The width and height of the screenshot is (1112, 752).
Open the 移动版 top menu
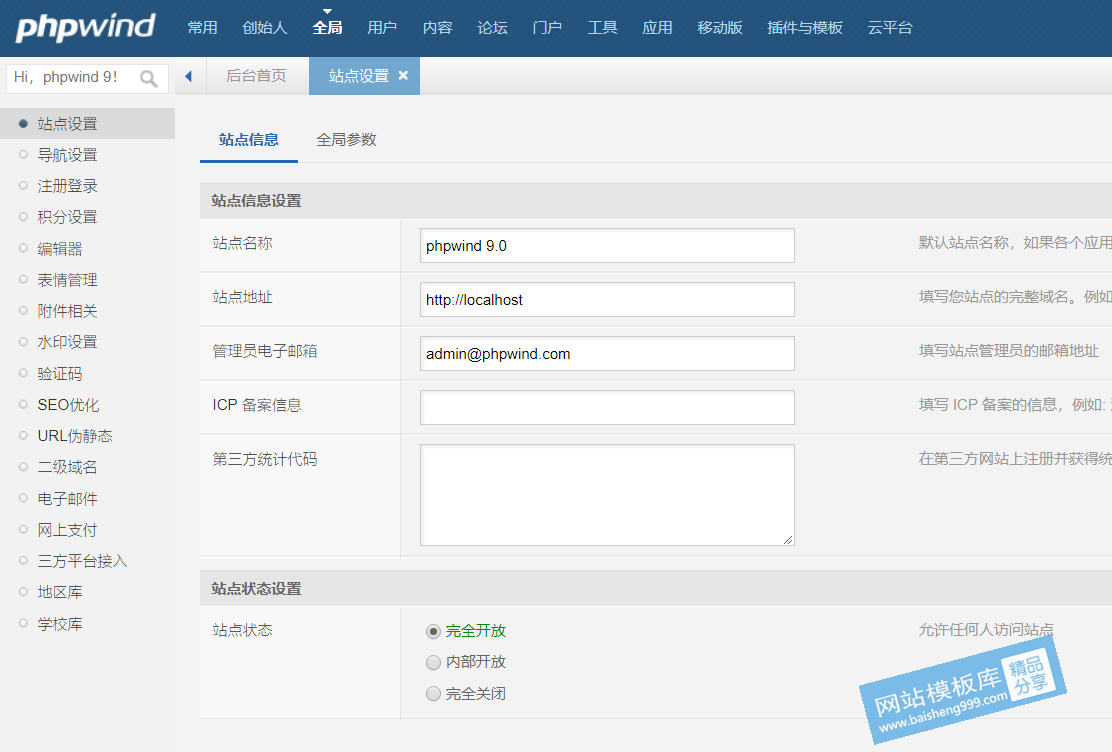[x=720, y=28]
